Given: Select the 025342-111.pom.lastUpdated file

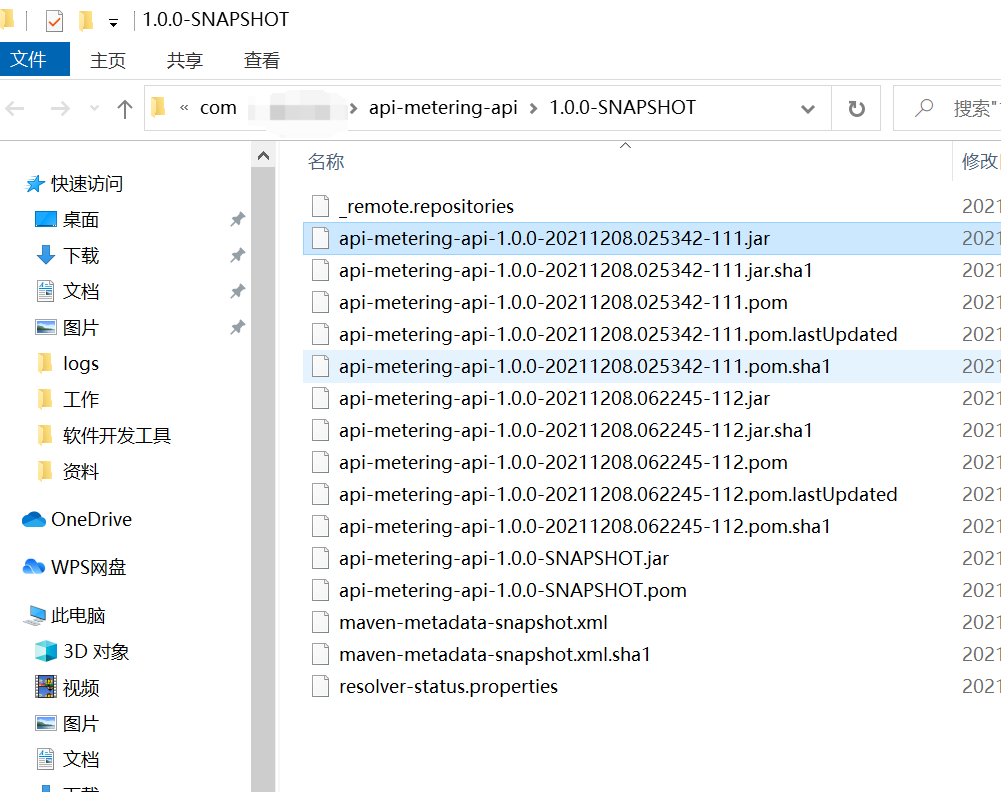Looking at the screenshot, I should [618, 334].
